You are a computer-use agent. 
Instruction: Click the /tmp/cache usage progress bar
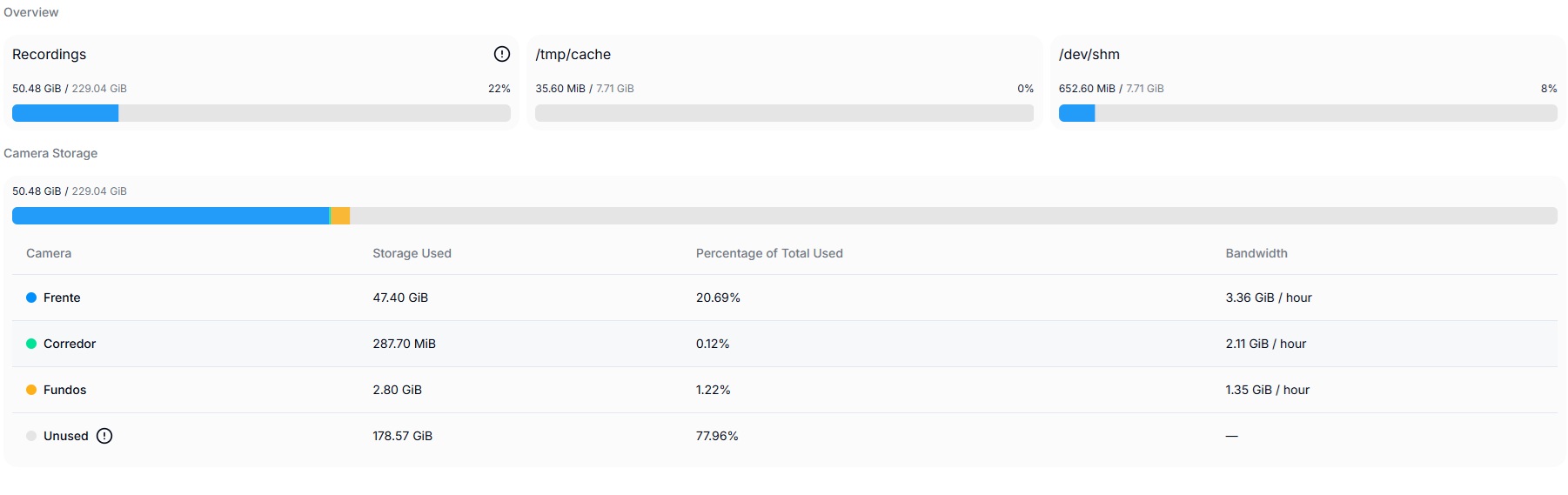[x=784, y=113]
